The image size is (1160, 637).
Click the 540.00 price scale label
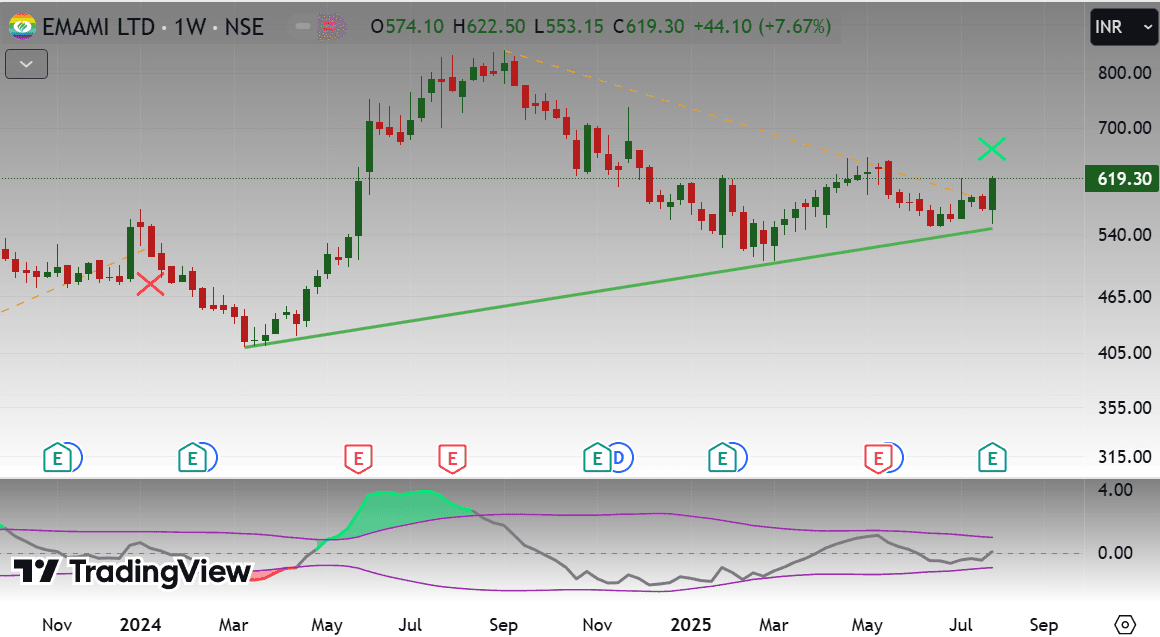click(x=1124, y=235)
